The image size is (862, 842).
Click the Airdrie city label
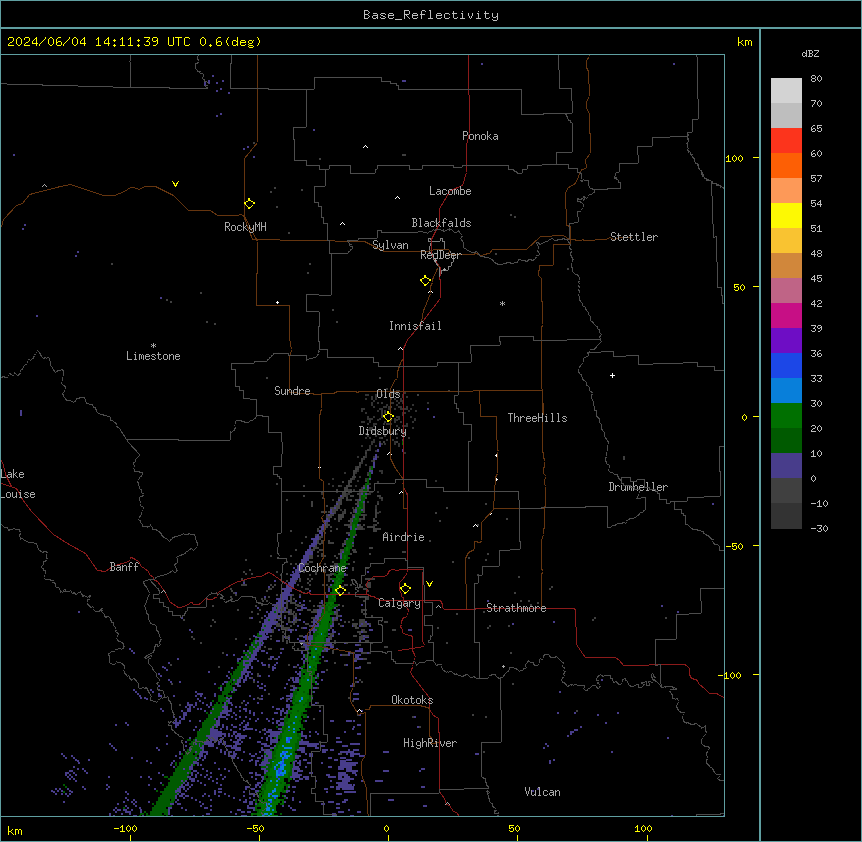[x=403, y=537]
